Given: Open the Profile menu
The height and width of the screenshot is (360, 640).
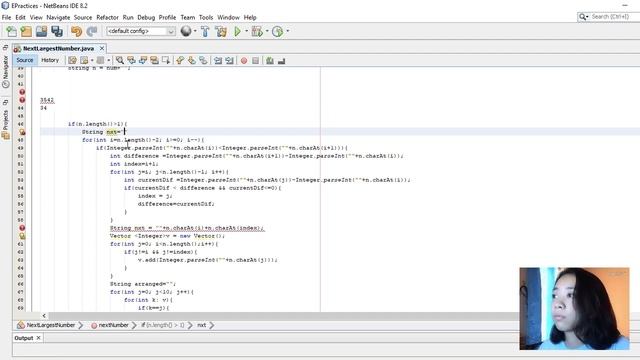Looking at the screenshot, I should pyautogui.click(x=167, y=18).
